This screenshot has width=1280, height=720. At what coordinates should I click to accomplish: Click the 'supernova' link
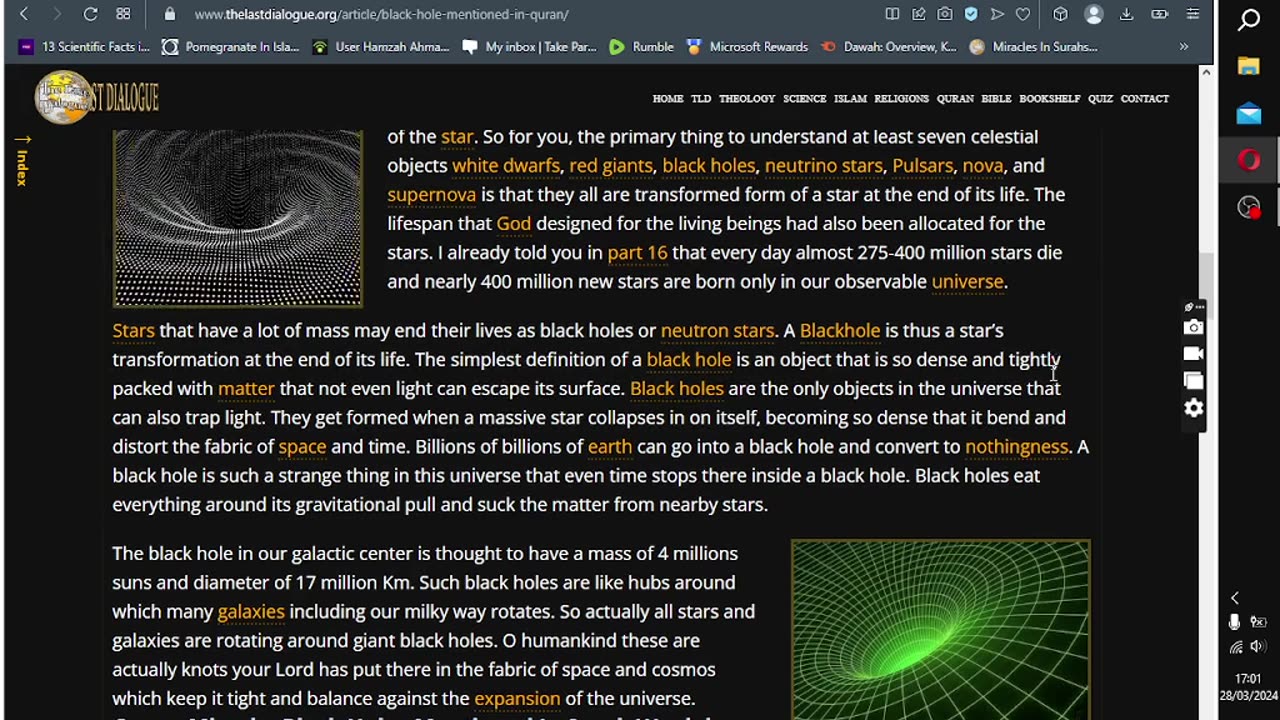(432, 194)
